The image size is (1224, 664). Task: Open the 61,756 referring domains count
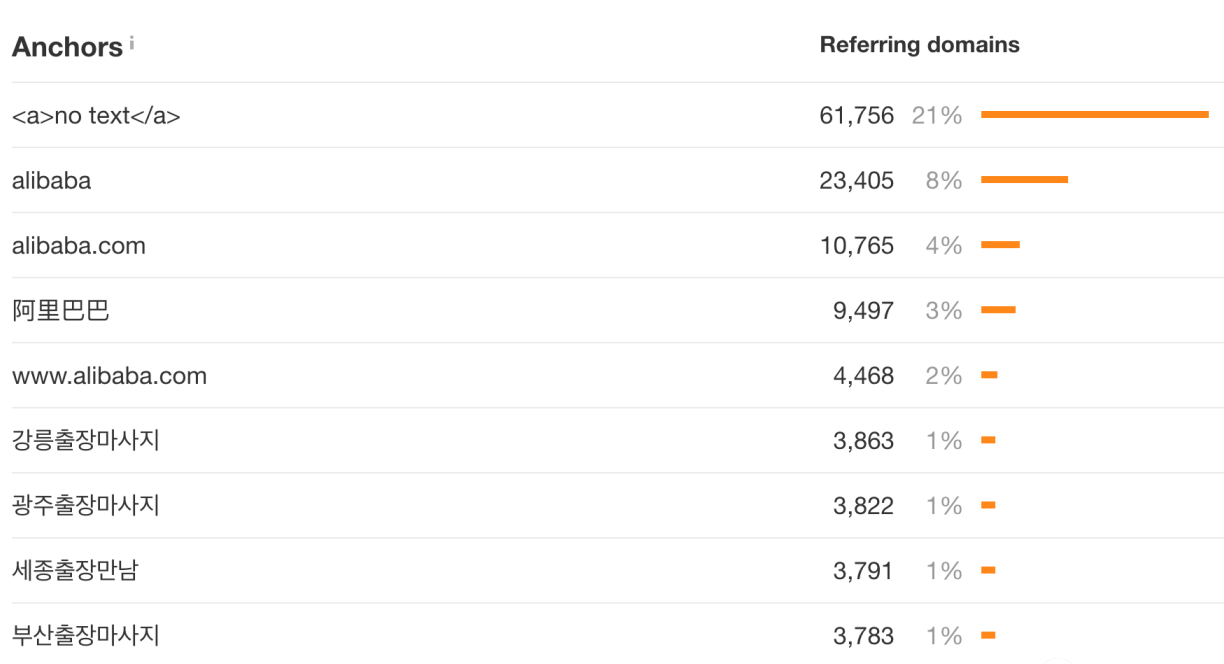856,116
